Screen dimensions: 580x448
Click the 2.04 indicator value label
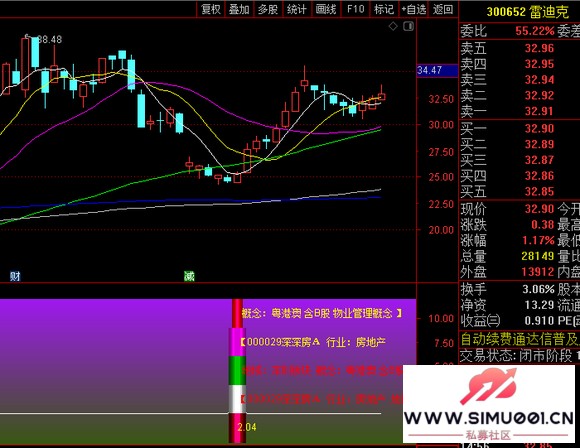click(x=247, y=427)
